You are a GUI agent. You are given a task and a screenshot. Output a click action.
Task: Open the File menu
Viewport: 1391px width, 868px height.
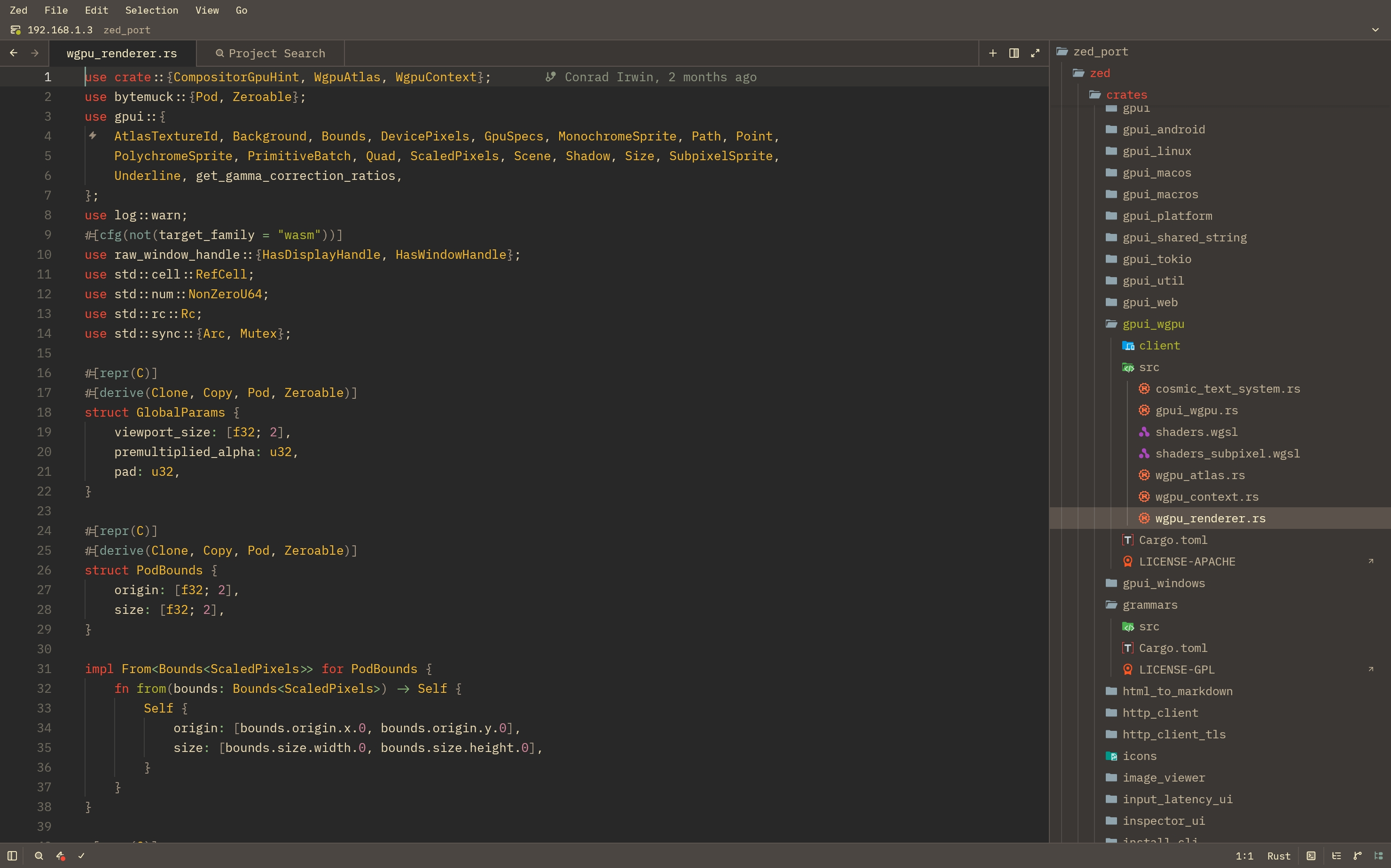[56, 10]
